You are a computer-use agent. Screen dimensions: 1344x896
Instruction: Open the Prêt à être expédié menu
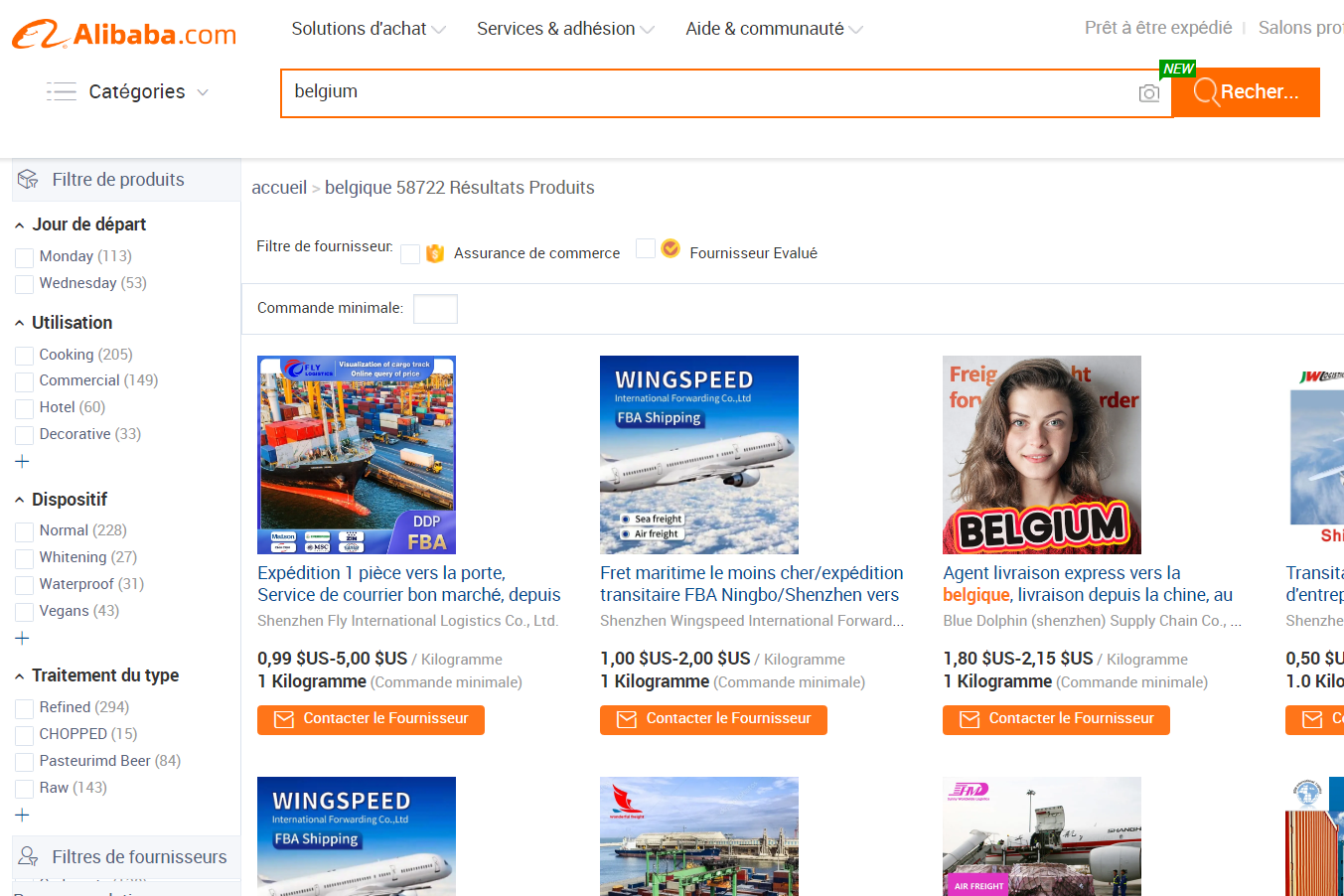coord(1158,28)
